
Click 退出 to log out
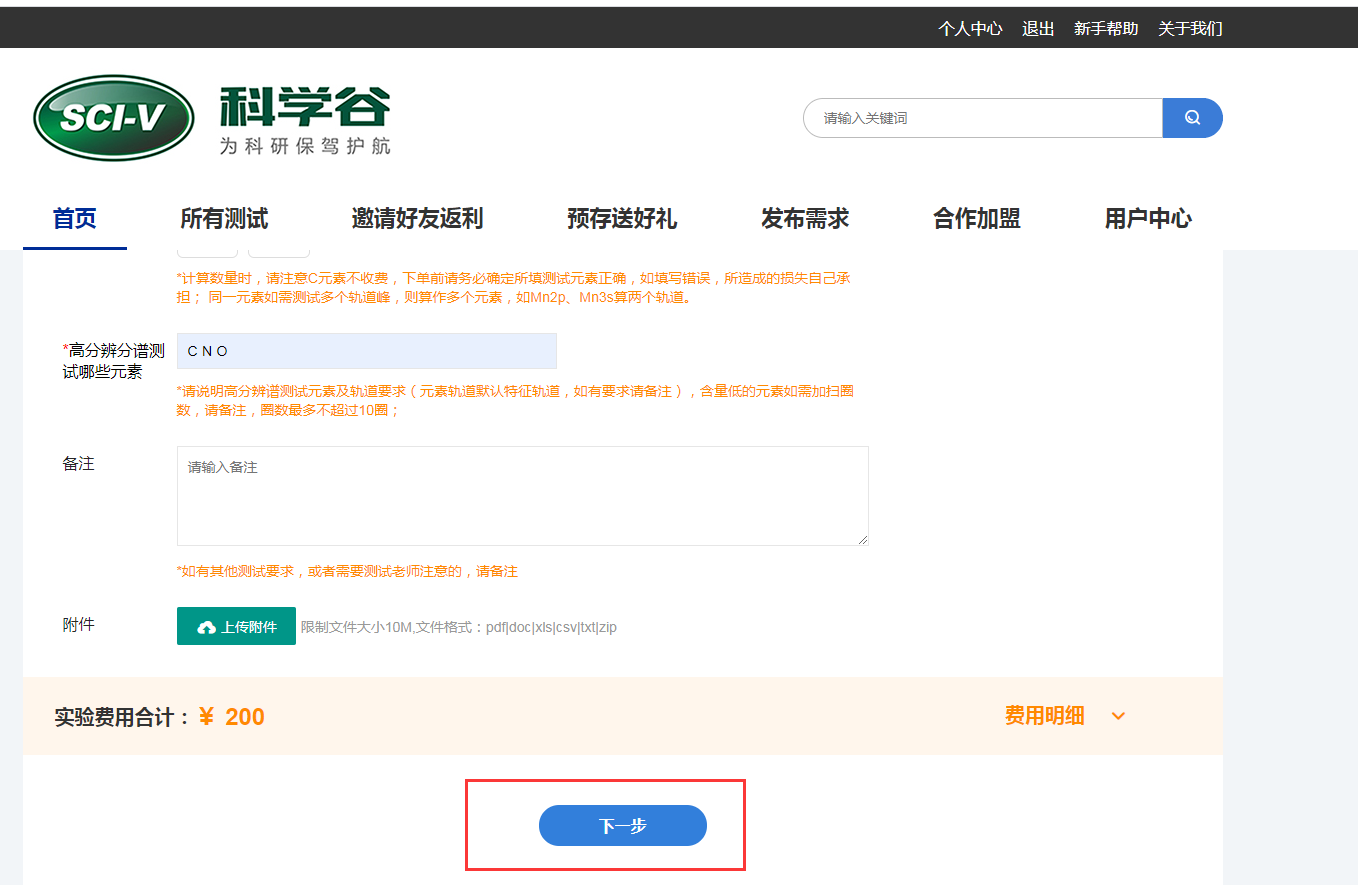click(1038, 29)
